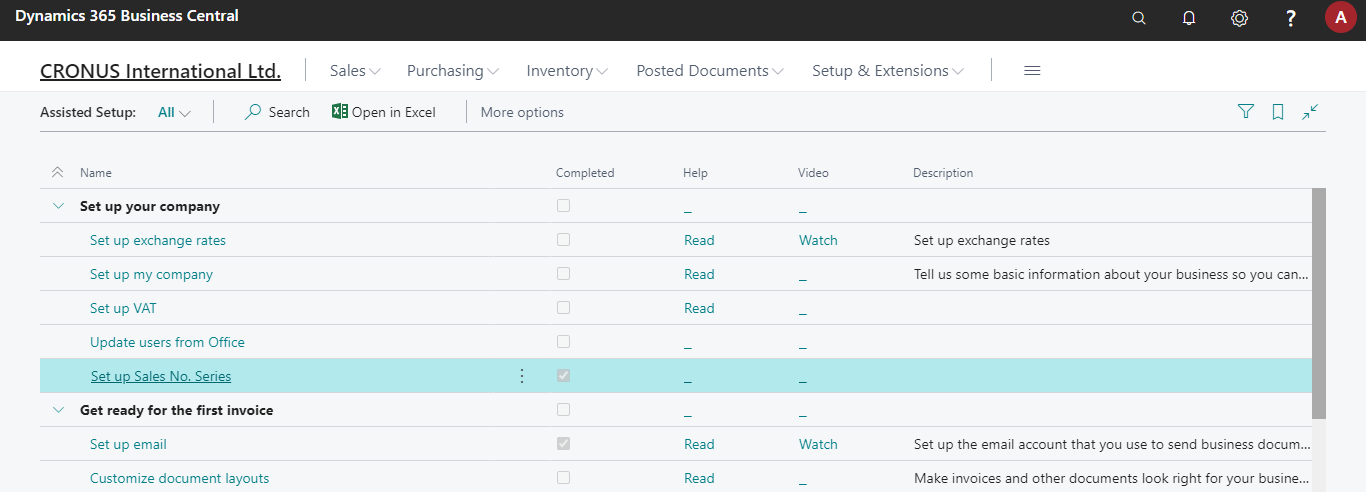Toggle Completed checkbox for Set up exchange rates

coord(564,240)
